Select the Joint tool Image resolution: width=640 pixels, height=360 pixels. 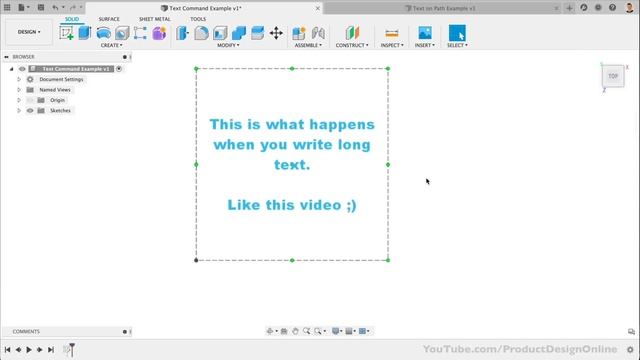[318, 33]
